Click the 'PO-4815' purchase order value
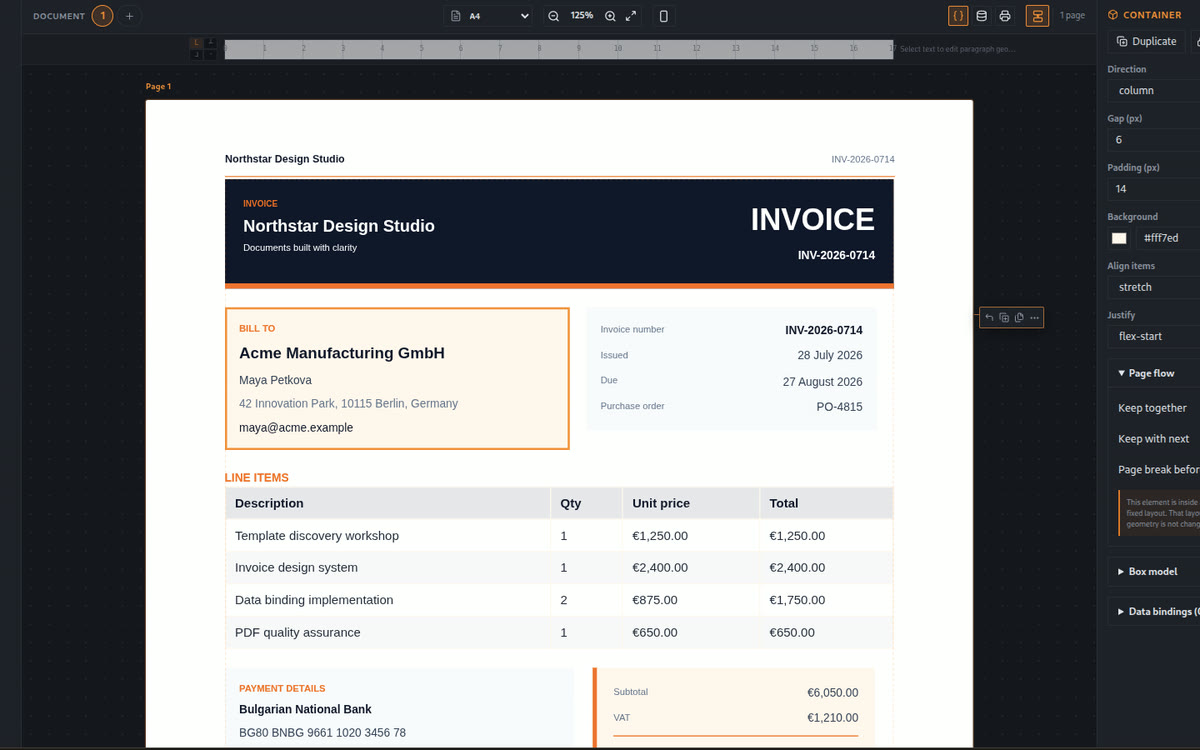Screen dimensions: 1200x750 840,407
